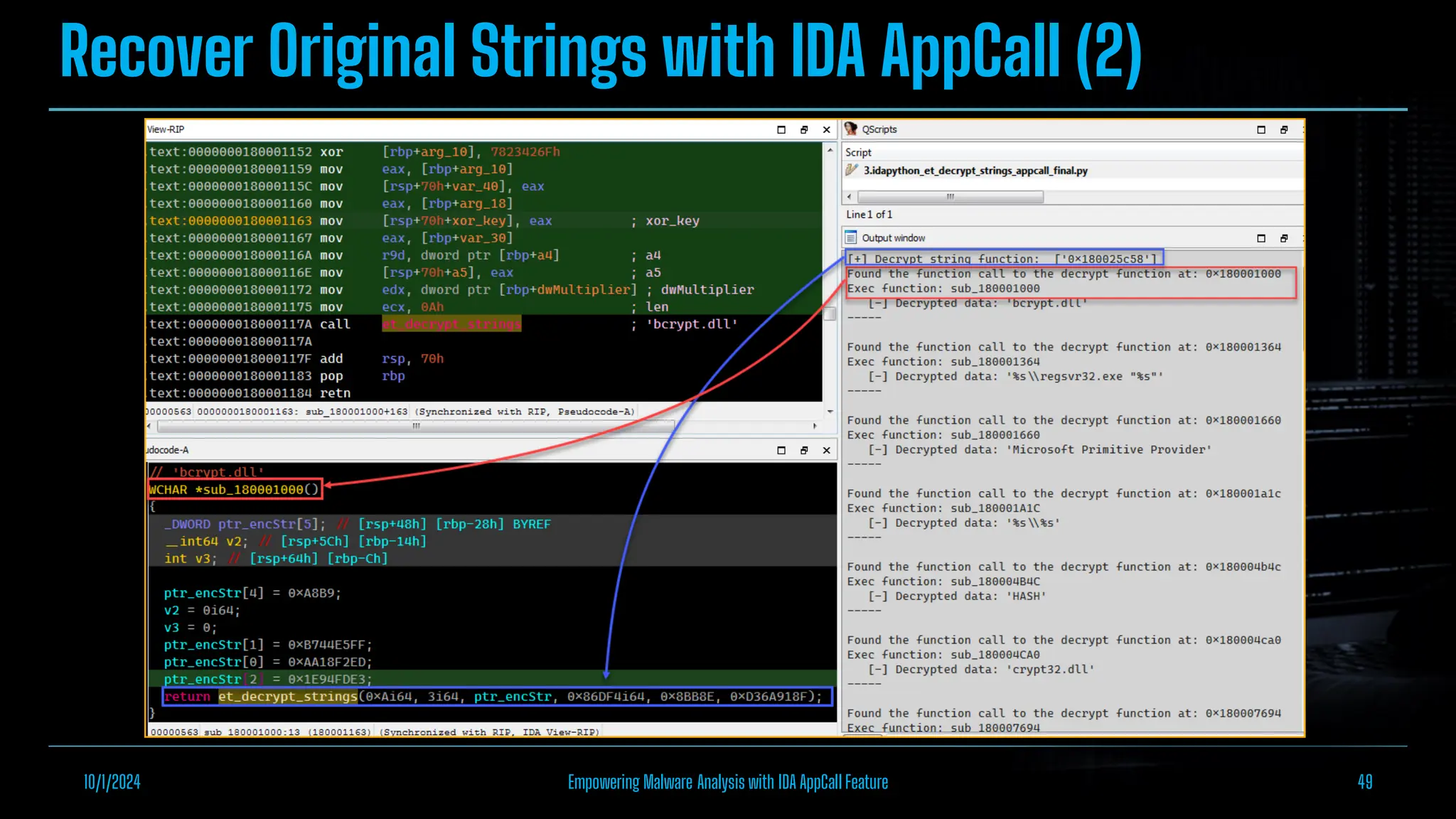1456x819 pixels.
Task: Click the View-RIP horizontal scrollbar right arrow
Action: coord(815,426)
